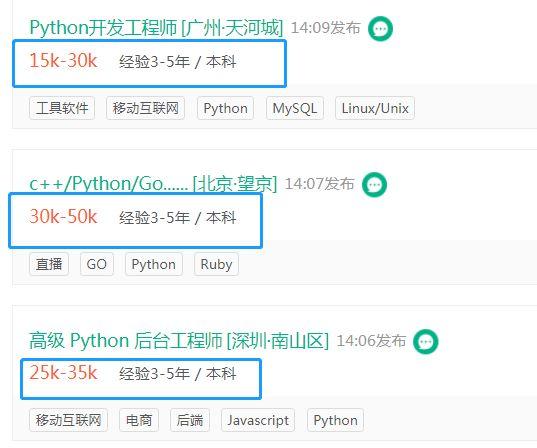Click chat icon beside c++/Python/Go listing
Viewport: 537px width, 448px height.
click(374, 185)
